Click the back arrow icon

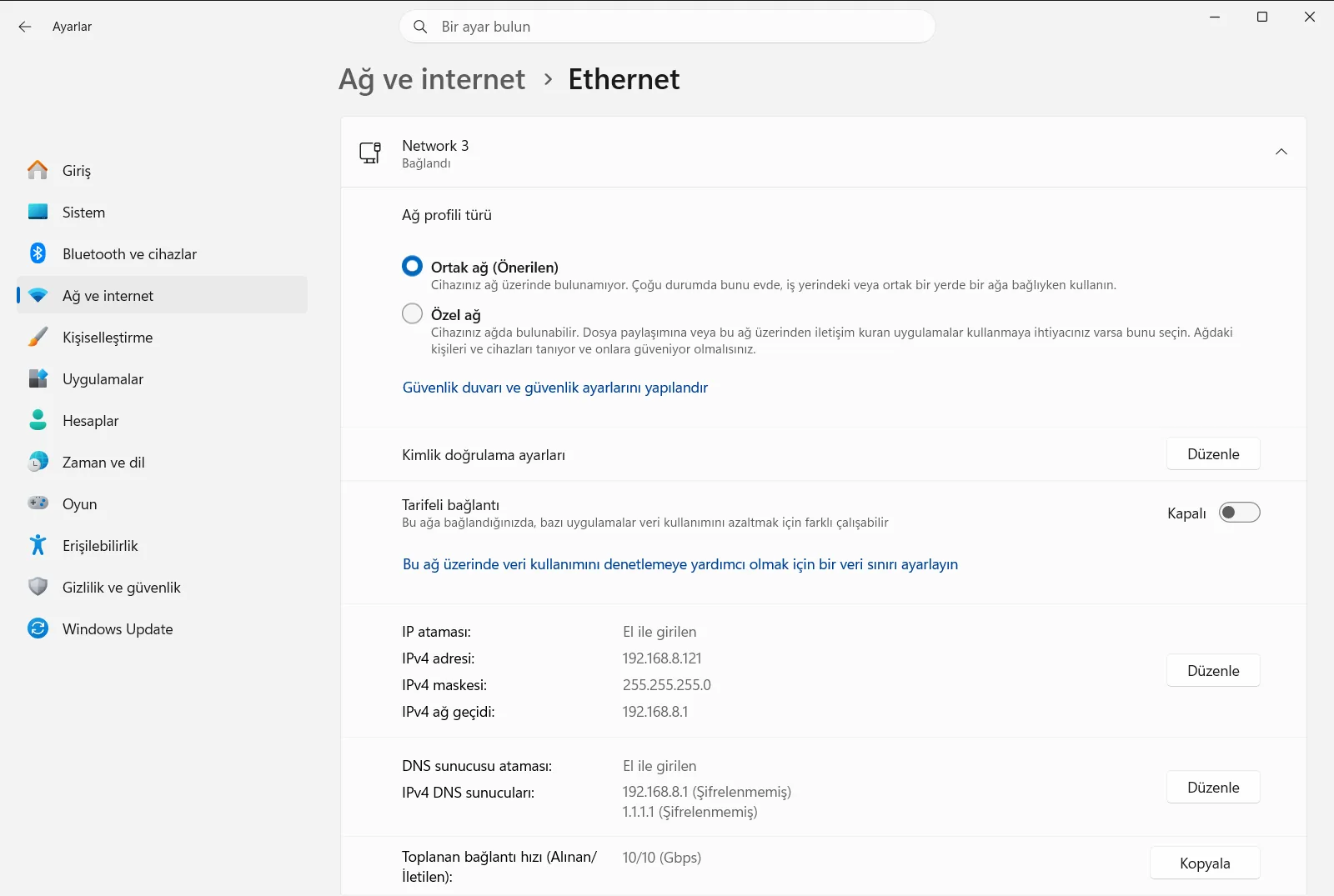25,27
